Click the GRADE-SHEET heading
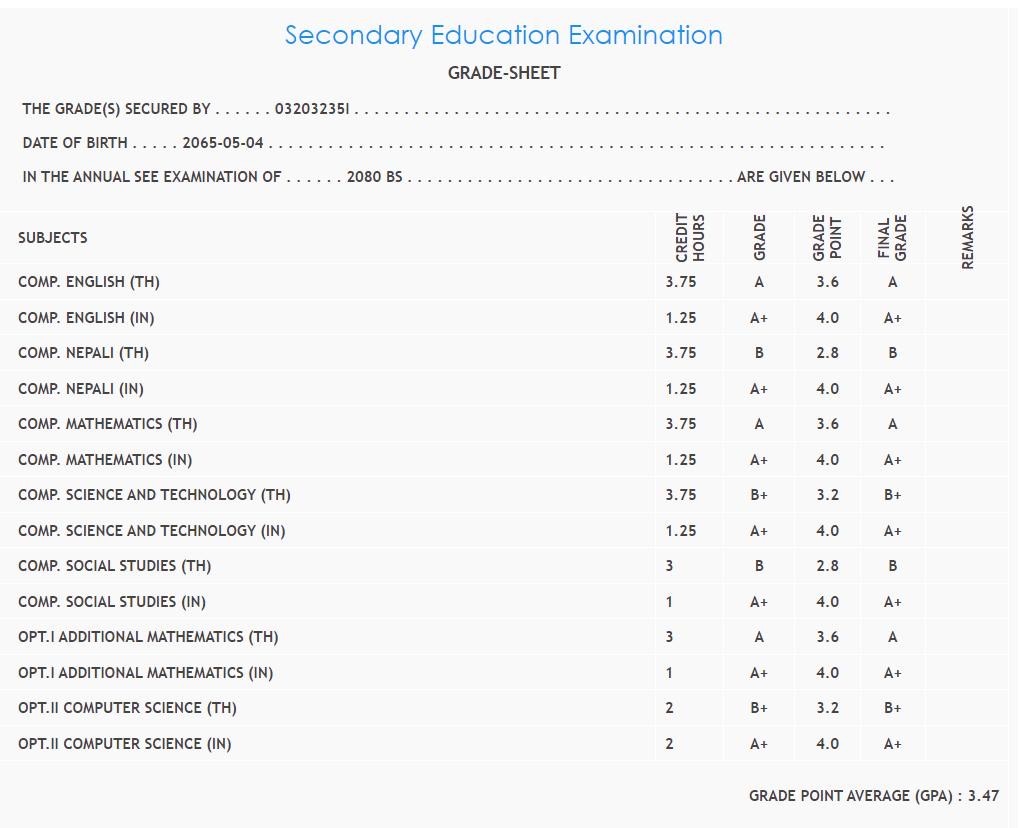 tap(504, 73)
